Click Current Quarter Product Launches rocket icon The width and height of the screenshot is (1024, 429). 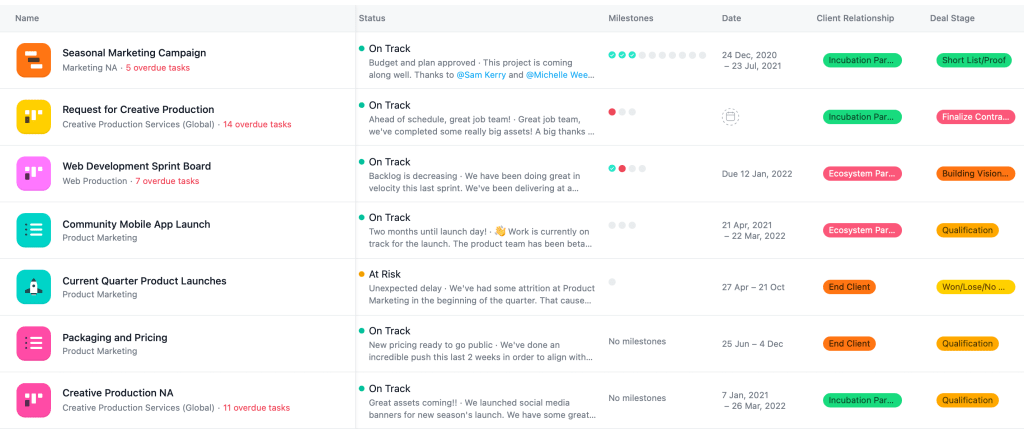[x=33, y=287]
